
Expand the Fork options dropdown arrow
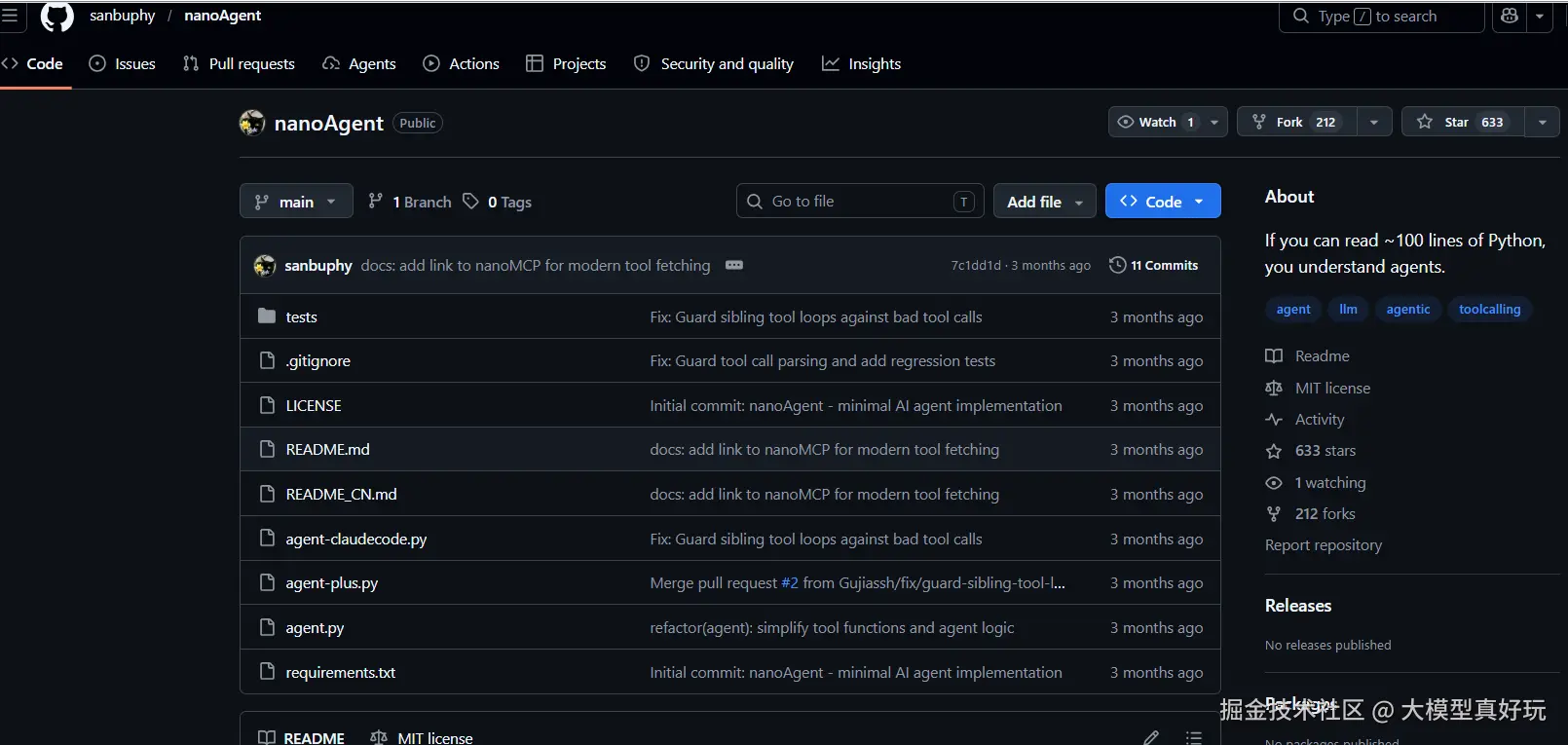coord(1374,122)
